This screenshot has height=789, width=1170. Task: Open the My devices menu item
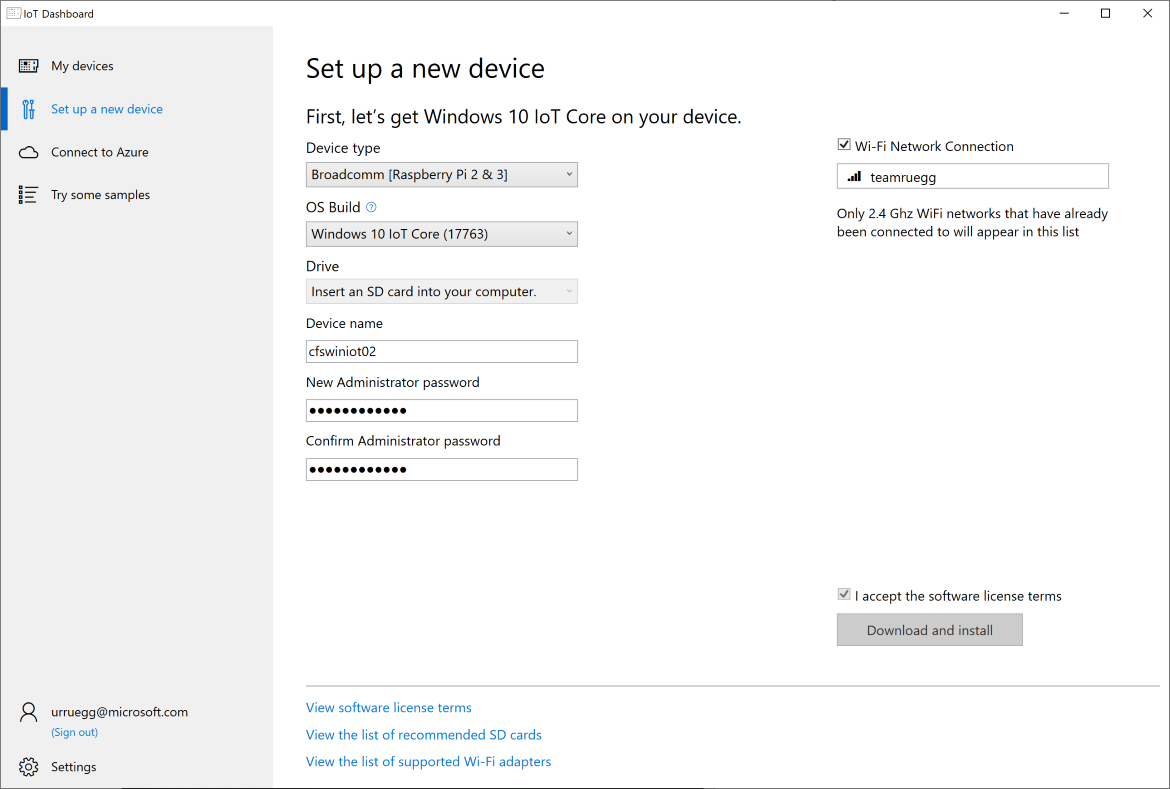pos(137,66)
